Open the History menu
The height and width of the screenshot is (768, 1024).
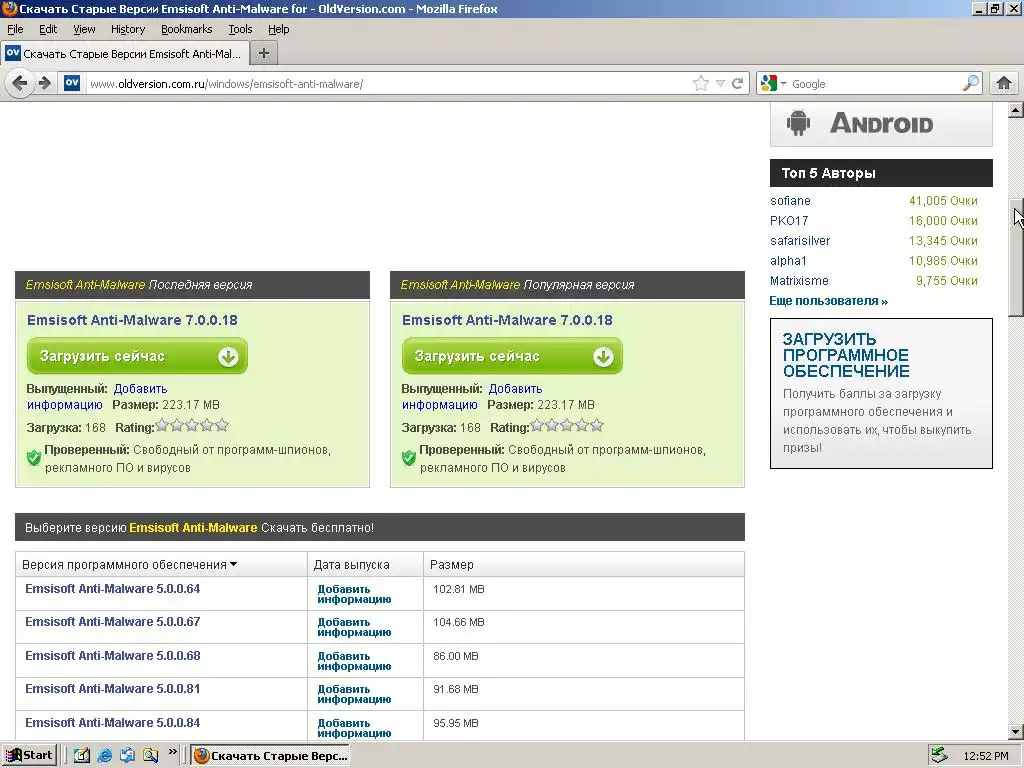[x=128, y=29]
